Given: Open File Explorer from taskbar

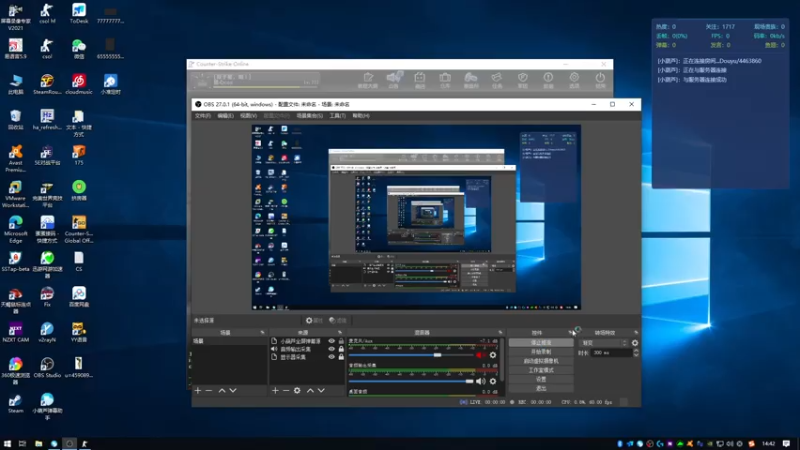Looking at the screenshot, I should [x=38, y=444].
